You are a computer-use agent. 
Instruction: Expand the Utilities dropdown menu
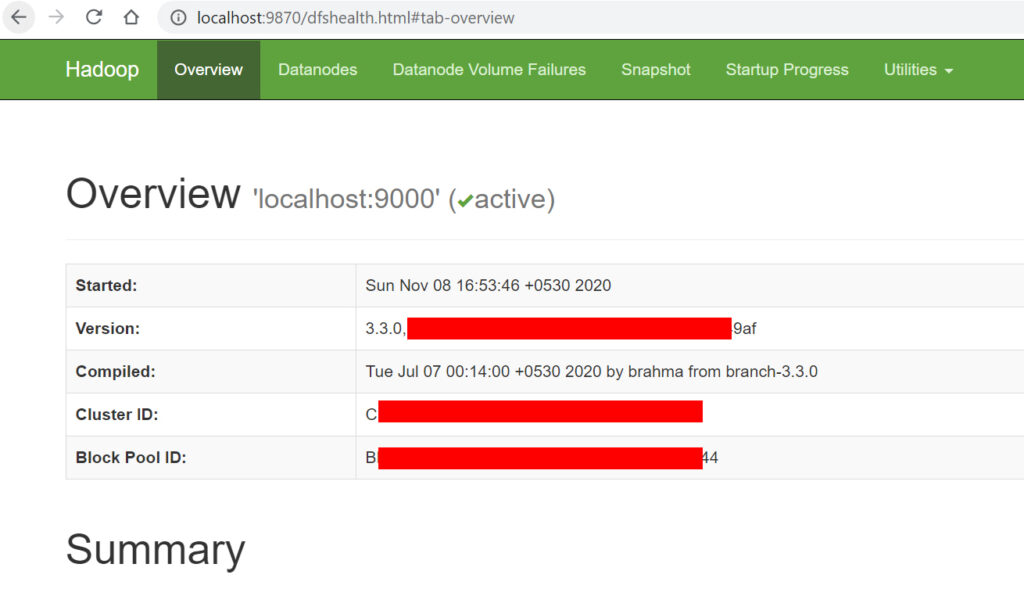(917, 70)
